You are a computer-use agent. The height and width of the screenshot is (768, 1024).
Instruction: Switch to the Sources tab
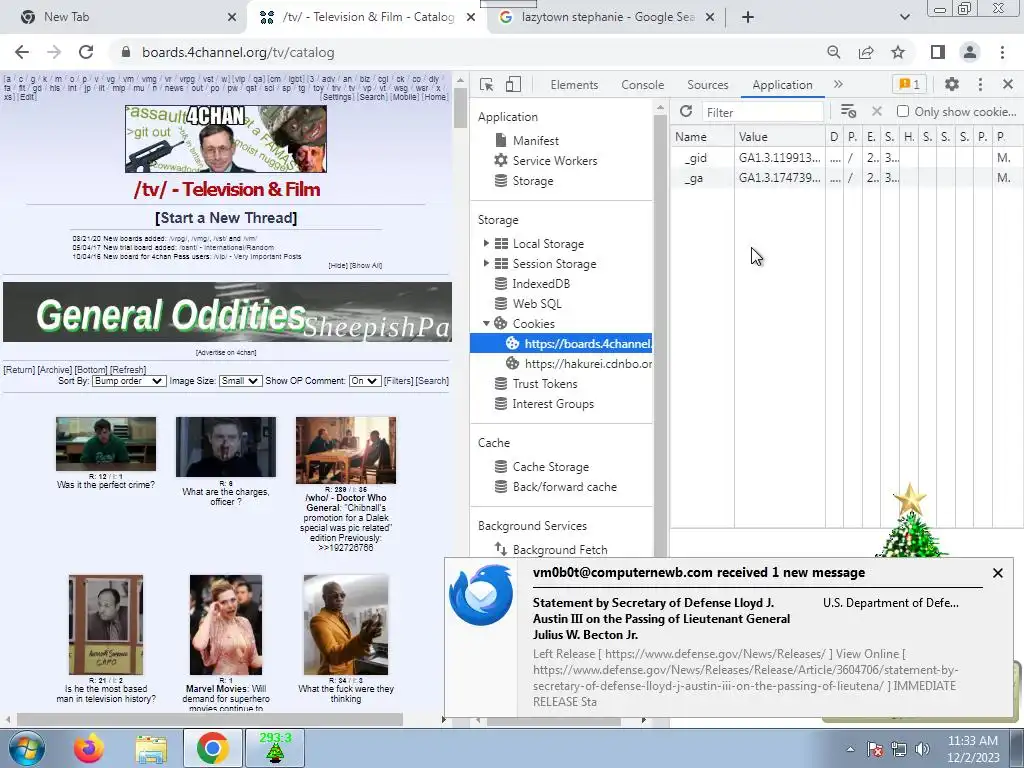tap(707, 85)
